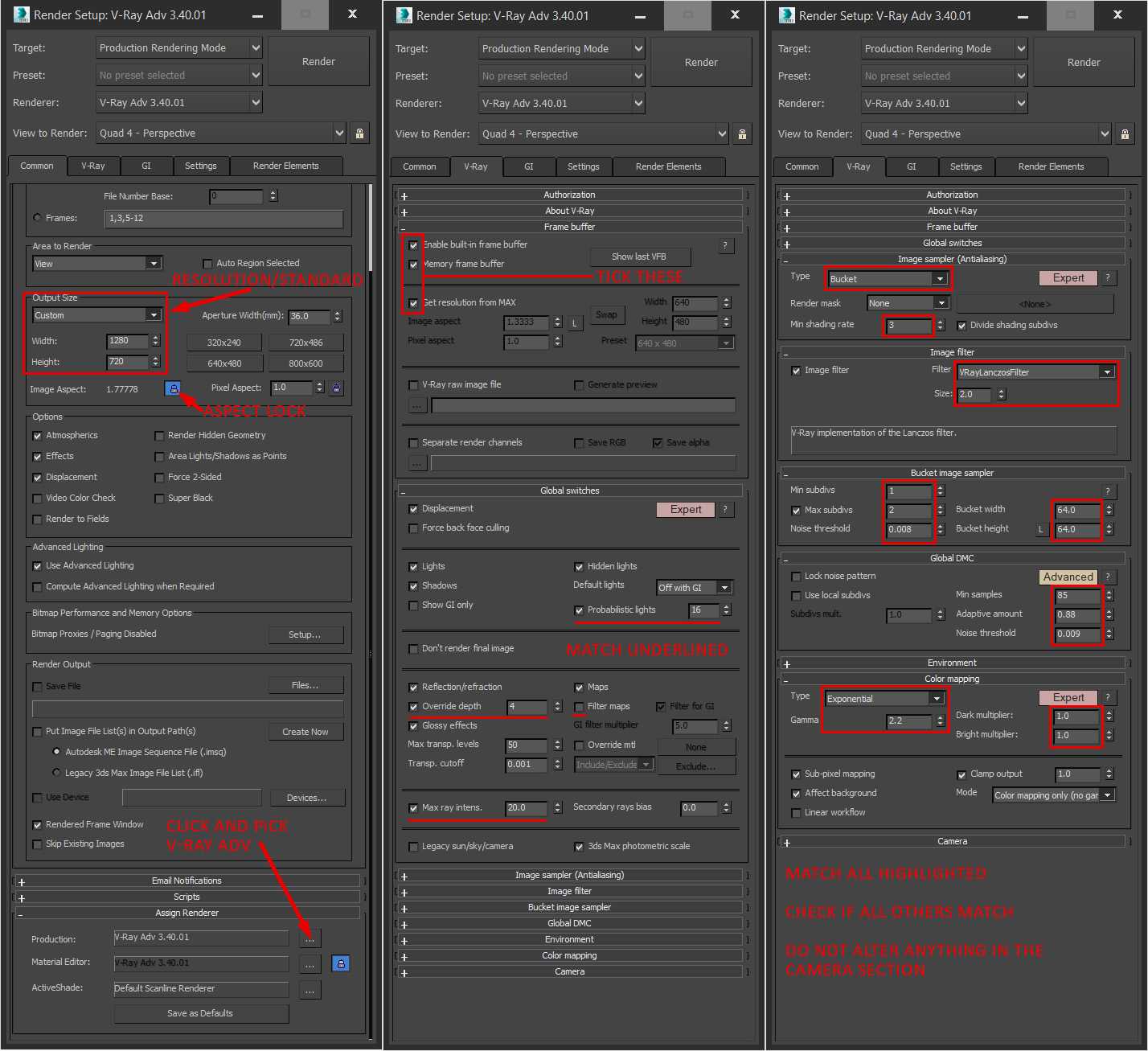The width and height of the screenshot is (1148, 1051).
Task: Open the ActiveShade renderer chooser button
Action: click(310, 990)
